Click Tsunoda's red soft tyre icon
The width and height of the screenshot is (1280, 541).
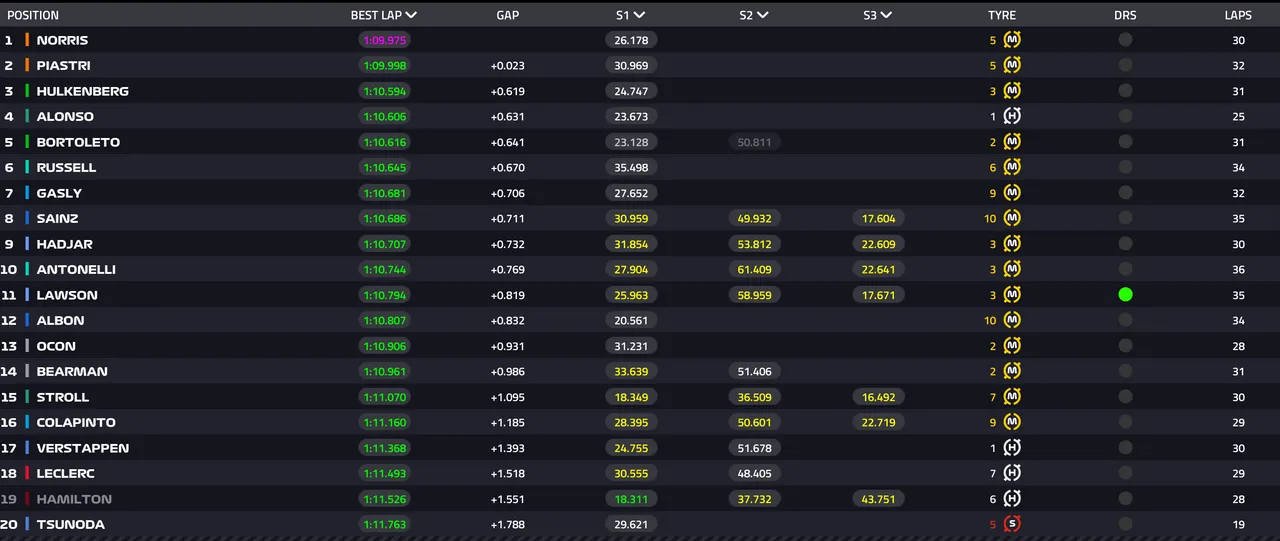[1012, 524]
